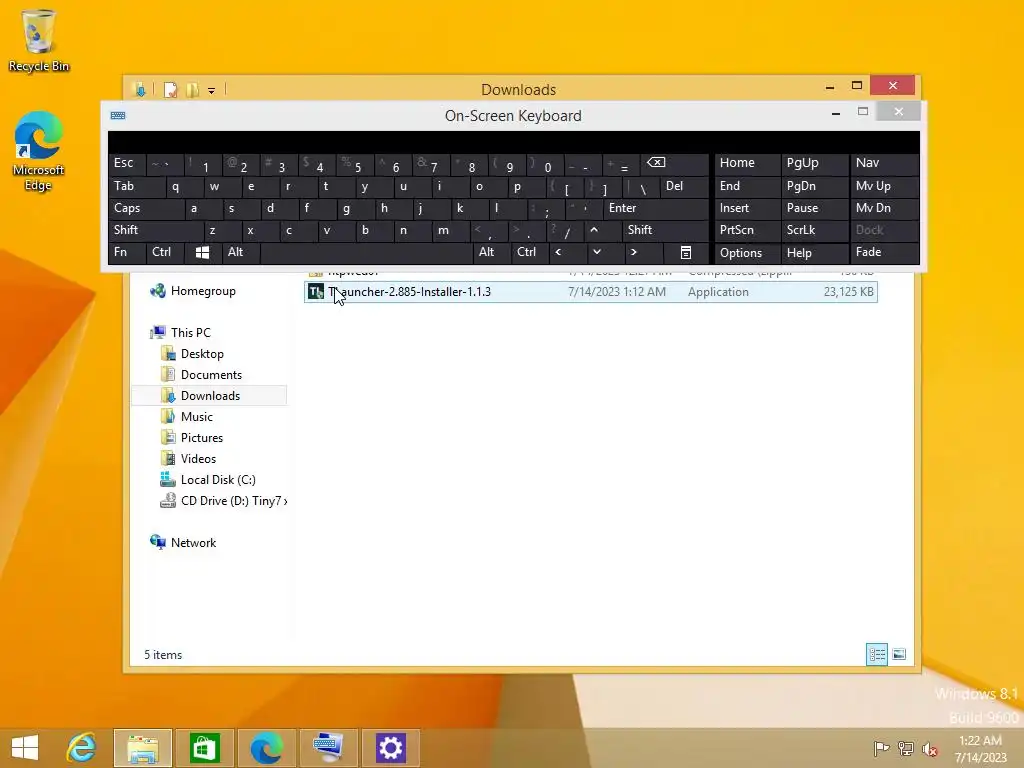The height and width of the screenshot is (768, 1024).
Task: Click the muted volume tray icon
Action: click(929, 748)
